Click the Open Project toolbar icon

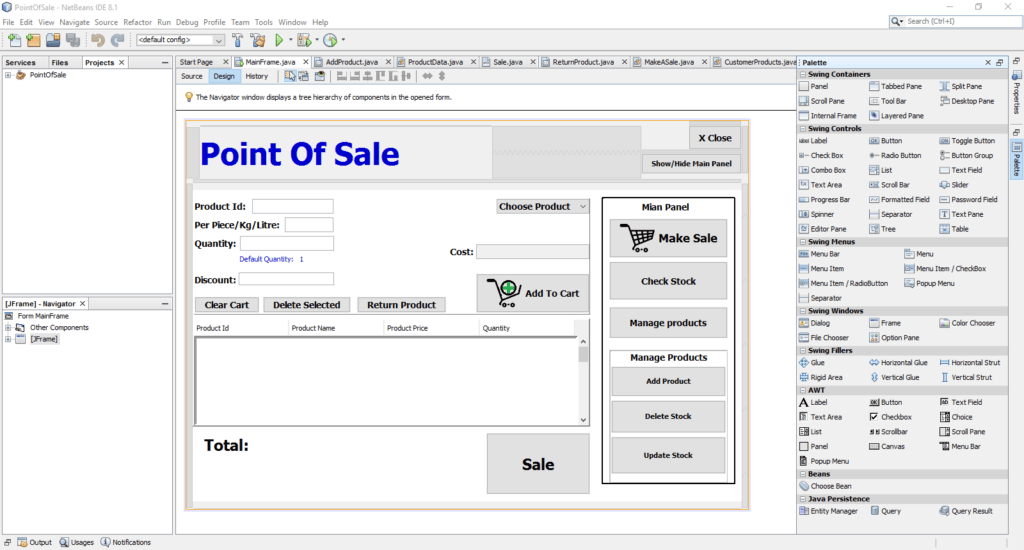(53, 40)
